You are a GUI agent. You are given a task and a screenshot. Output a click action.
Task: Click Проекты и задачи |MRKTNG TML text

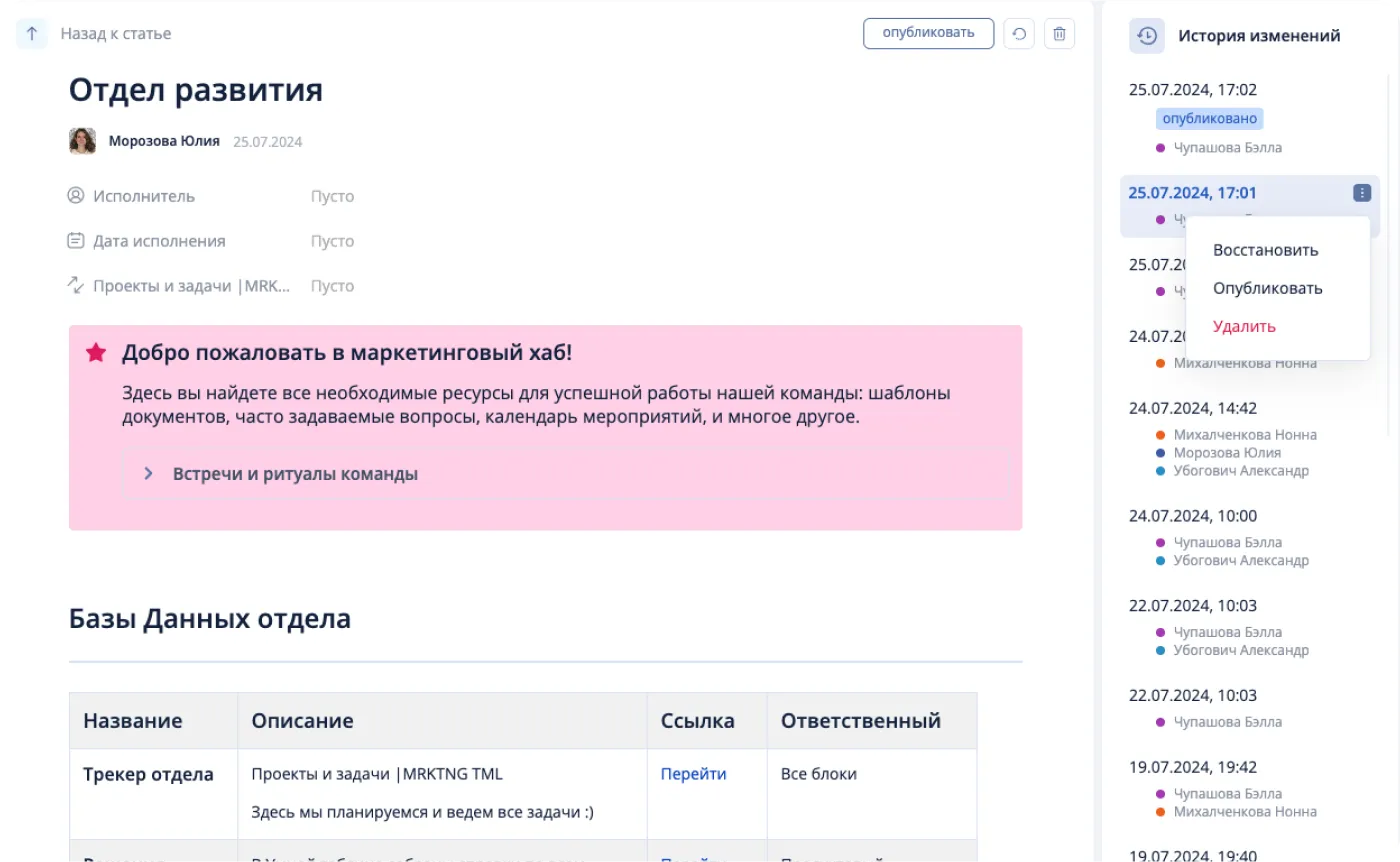377,774
